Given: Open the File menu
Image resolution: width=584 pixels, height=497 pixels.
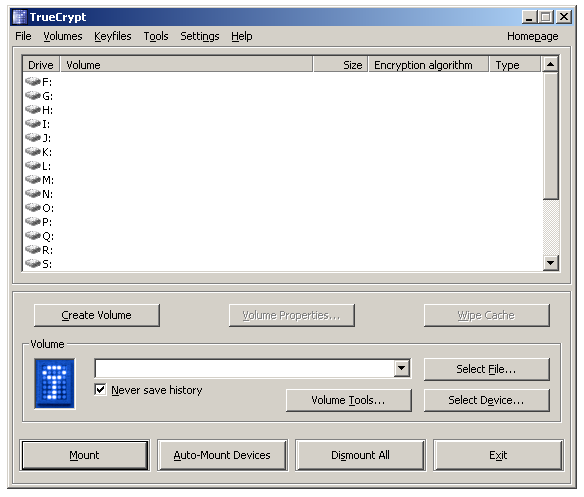Looking at the screenshot, I should coord(23,36).
